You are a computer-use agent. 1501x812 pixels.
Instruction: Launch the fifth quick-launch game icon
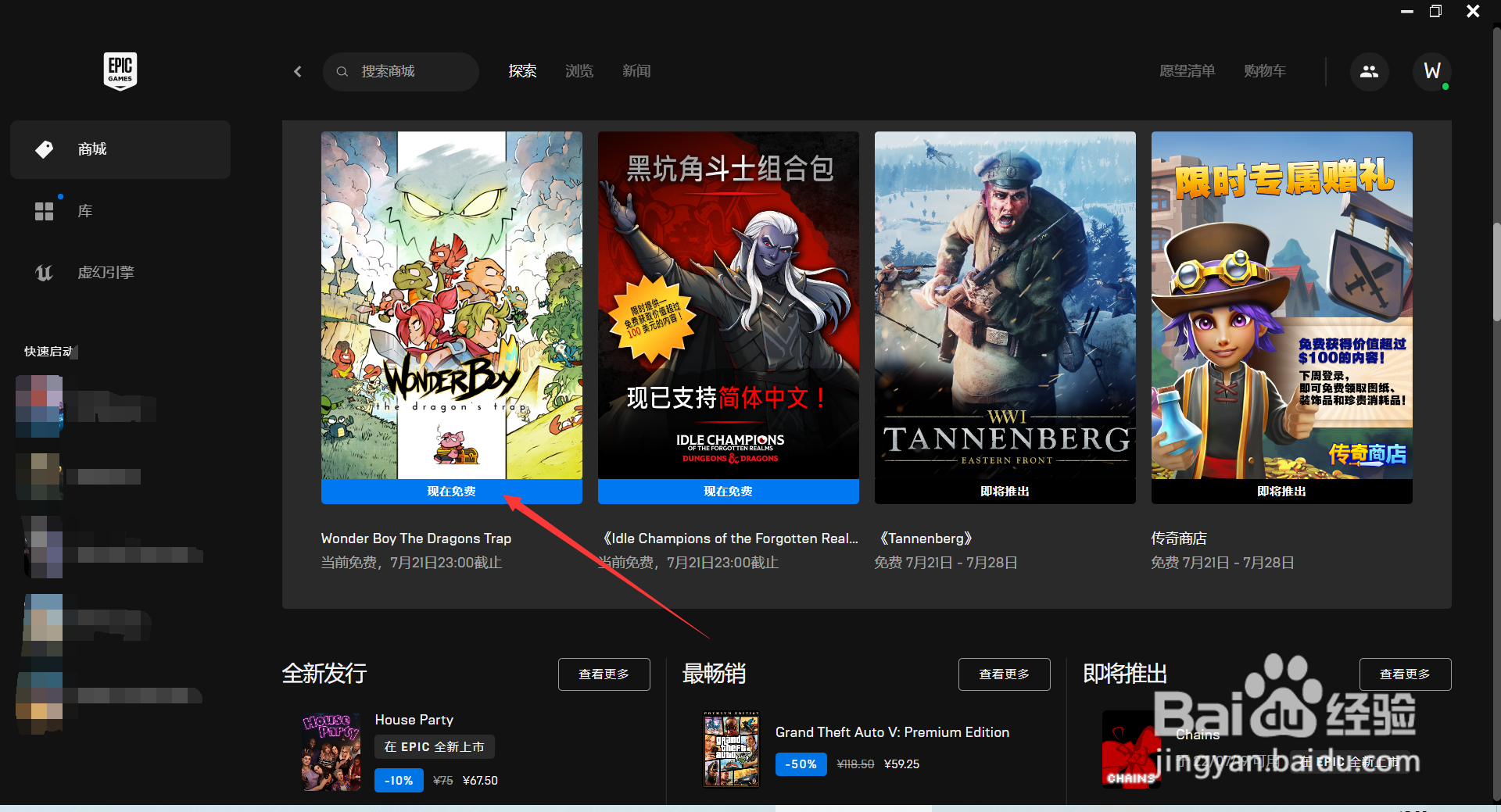click(x=39, y=703)
